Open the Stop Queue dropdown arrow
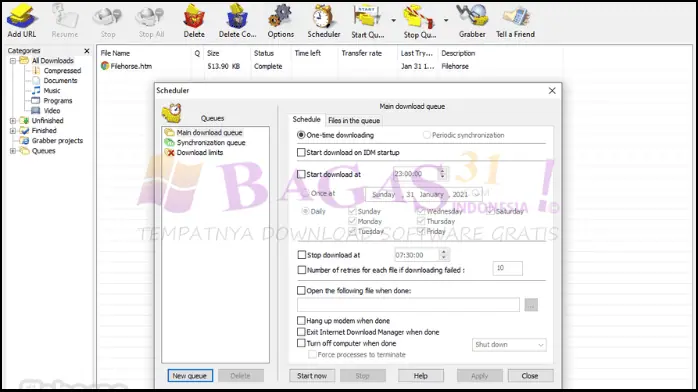Screen dimensions: 698x392 tap(446, 20)
